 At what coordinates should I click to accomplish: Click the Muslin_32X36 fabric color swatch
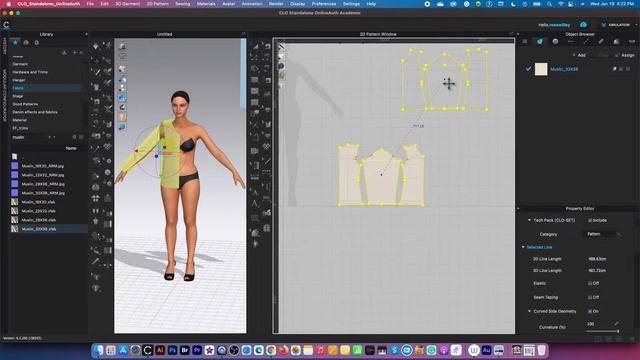point(541,69)
